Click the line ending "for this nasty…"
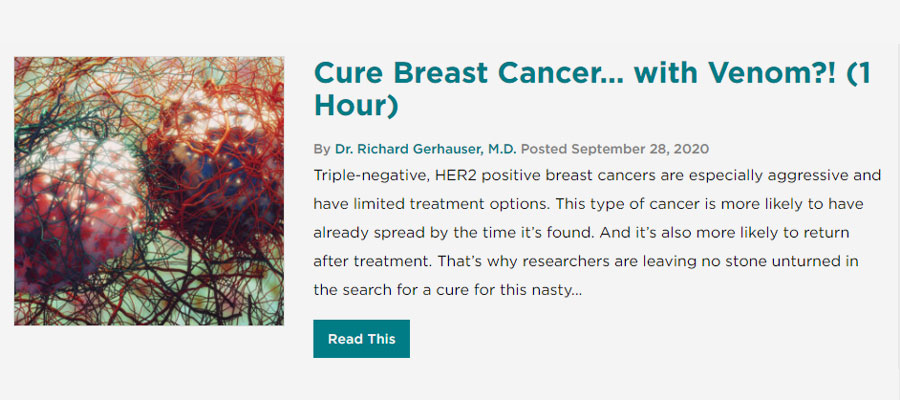 (448, 290)
